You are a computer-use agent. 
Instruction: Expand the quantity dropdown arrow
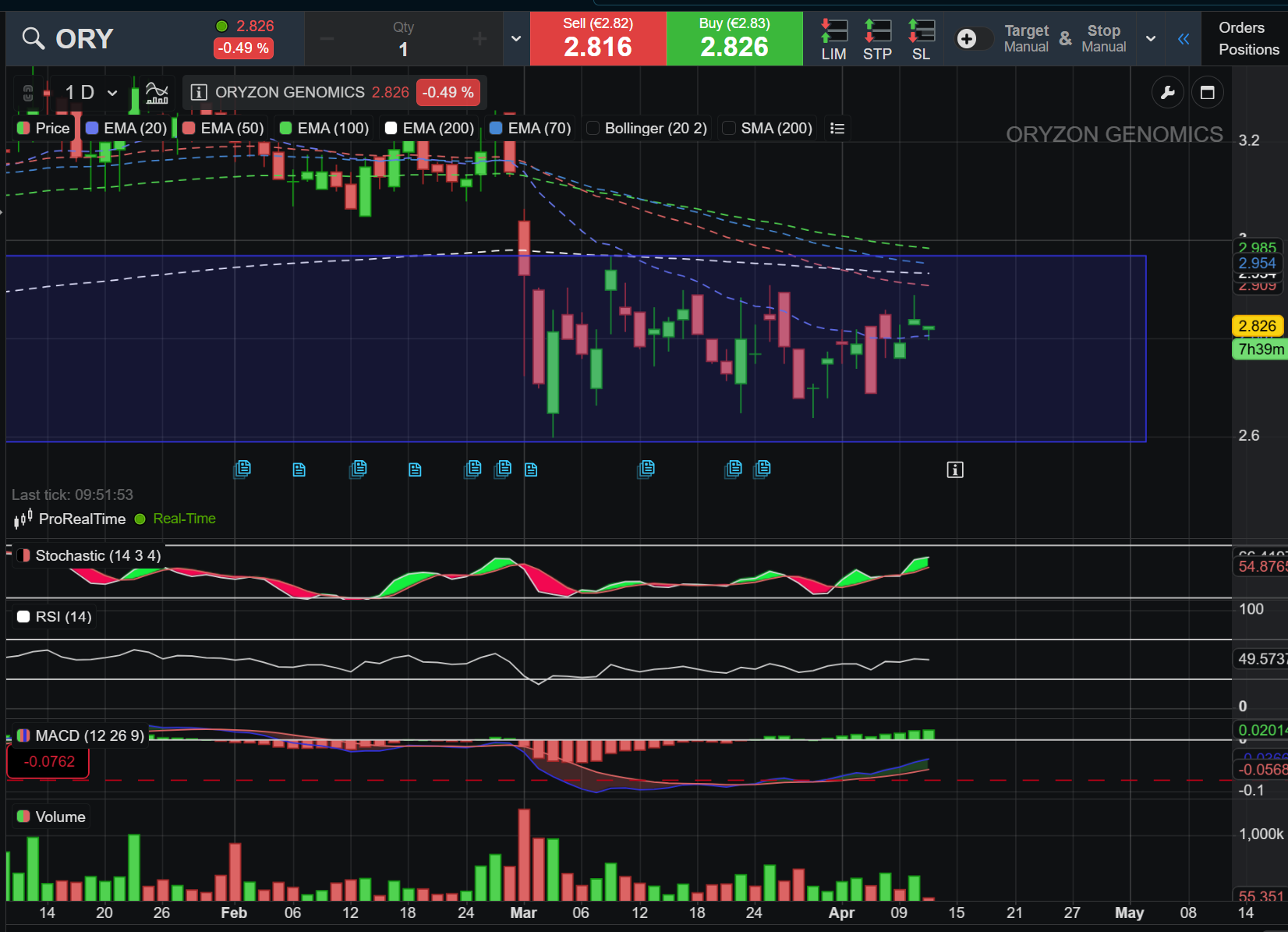point(515,38)
